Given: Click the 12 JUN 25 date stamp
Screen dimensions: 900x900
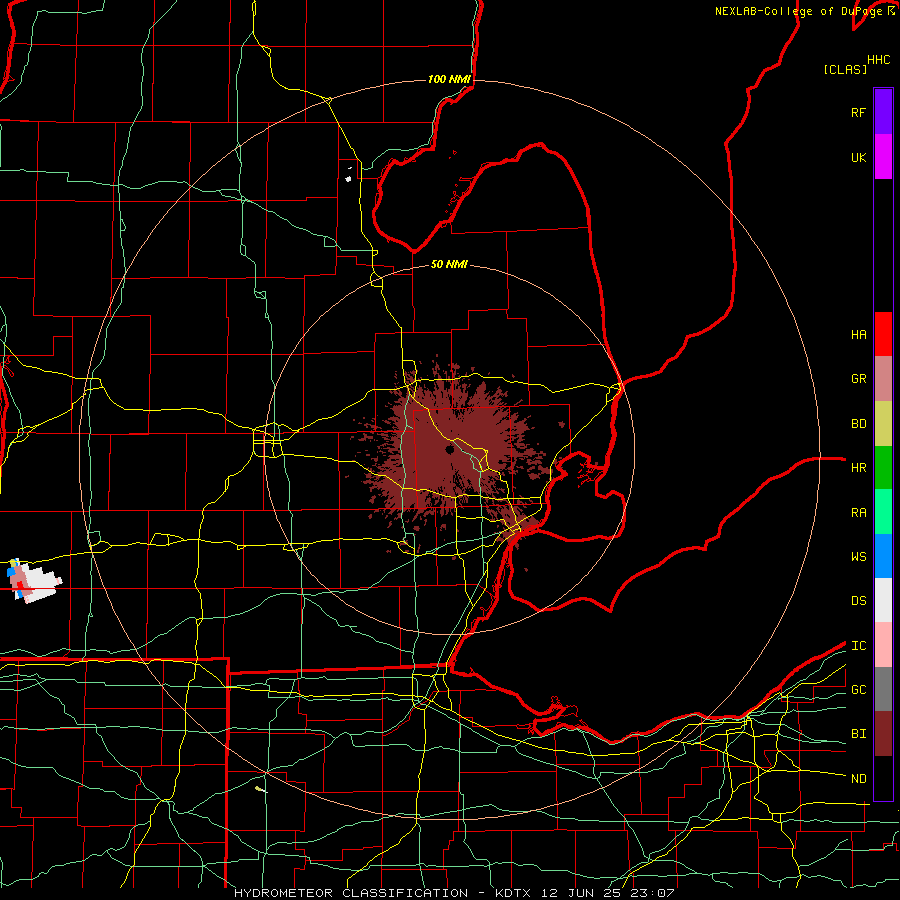Looking at the screenshot, I should (x=581, y=893).
